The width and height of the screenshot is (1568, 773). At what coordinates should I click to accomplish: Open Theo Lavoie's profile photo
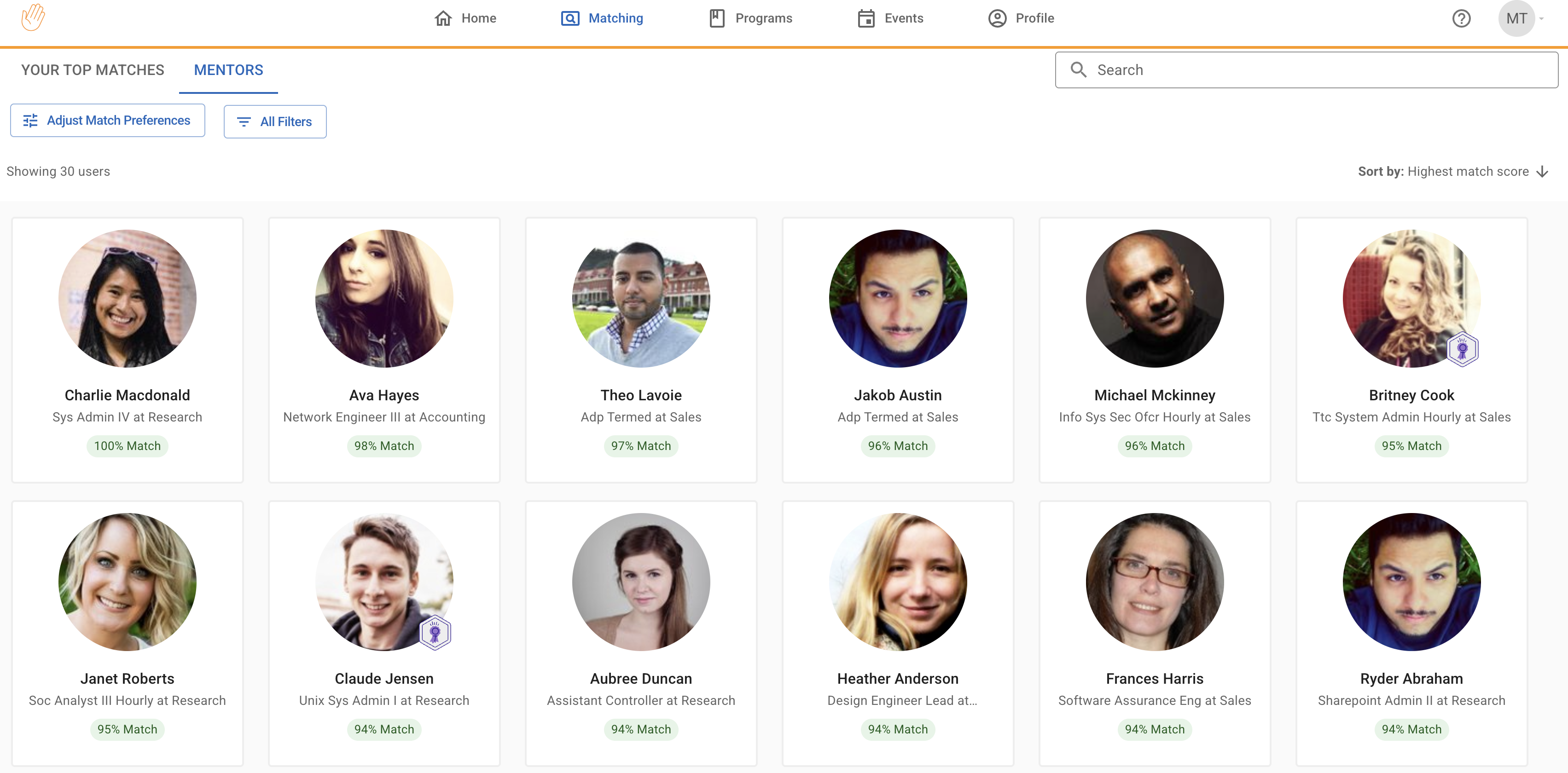[640, 298]
